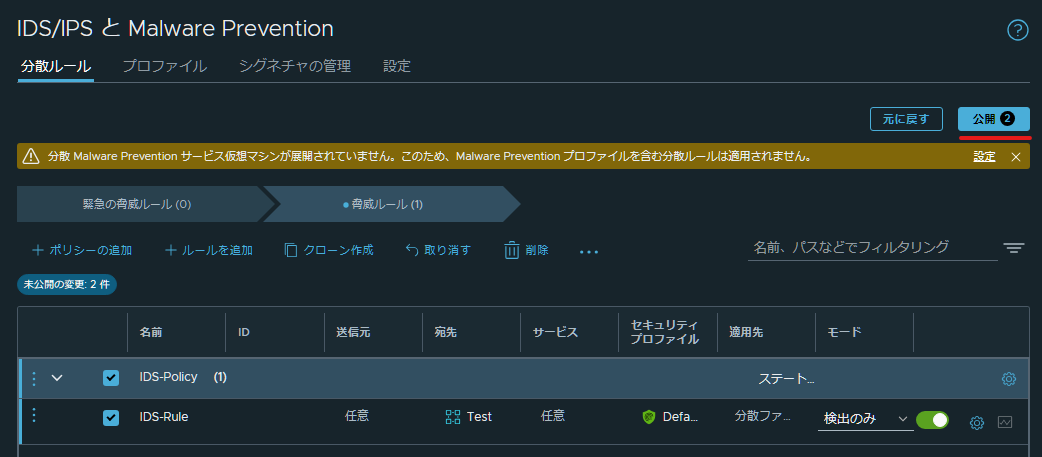Viewport: 1042px width, 457px height.
Task: Click the 未公開の変更: 2 件 badge
Action: (67, 284)
